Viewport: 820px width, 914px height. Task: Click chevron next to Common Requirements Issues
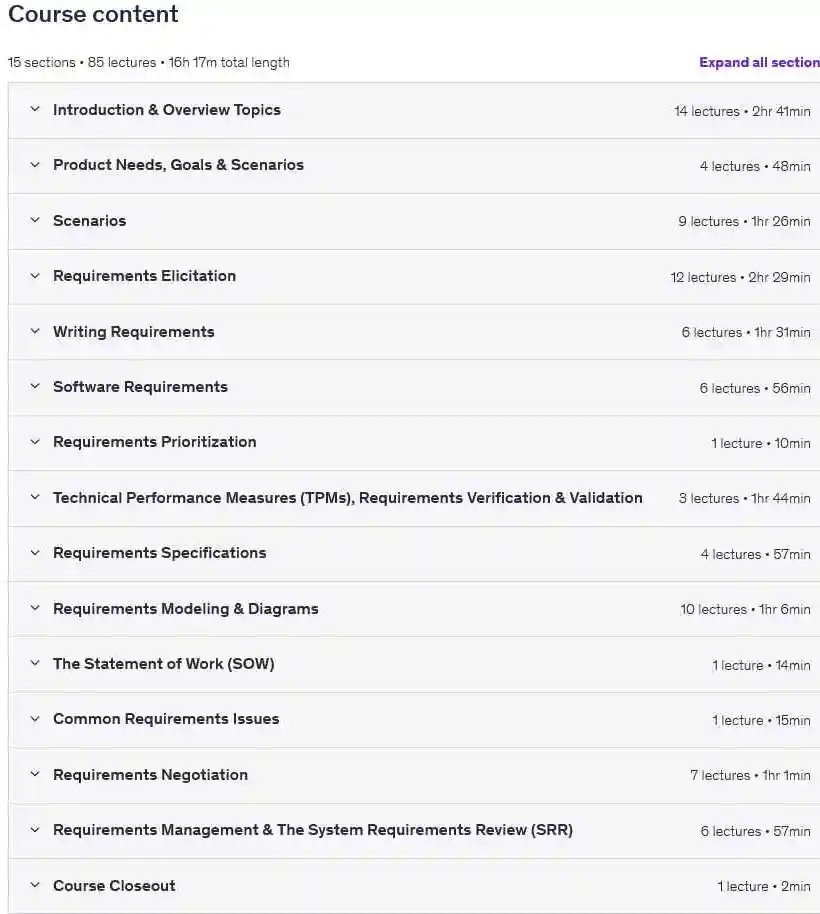click(x=35, y=719)
